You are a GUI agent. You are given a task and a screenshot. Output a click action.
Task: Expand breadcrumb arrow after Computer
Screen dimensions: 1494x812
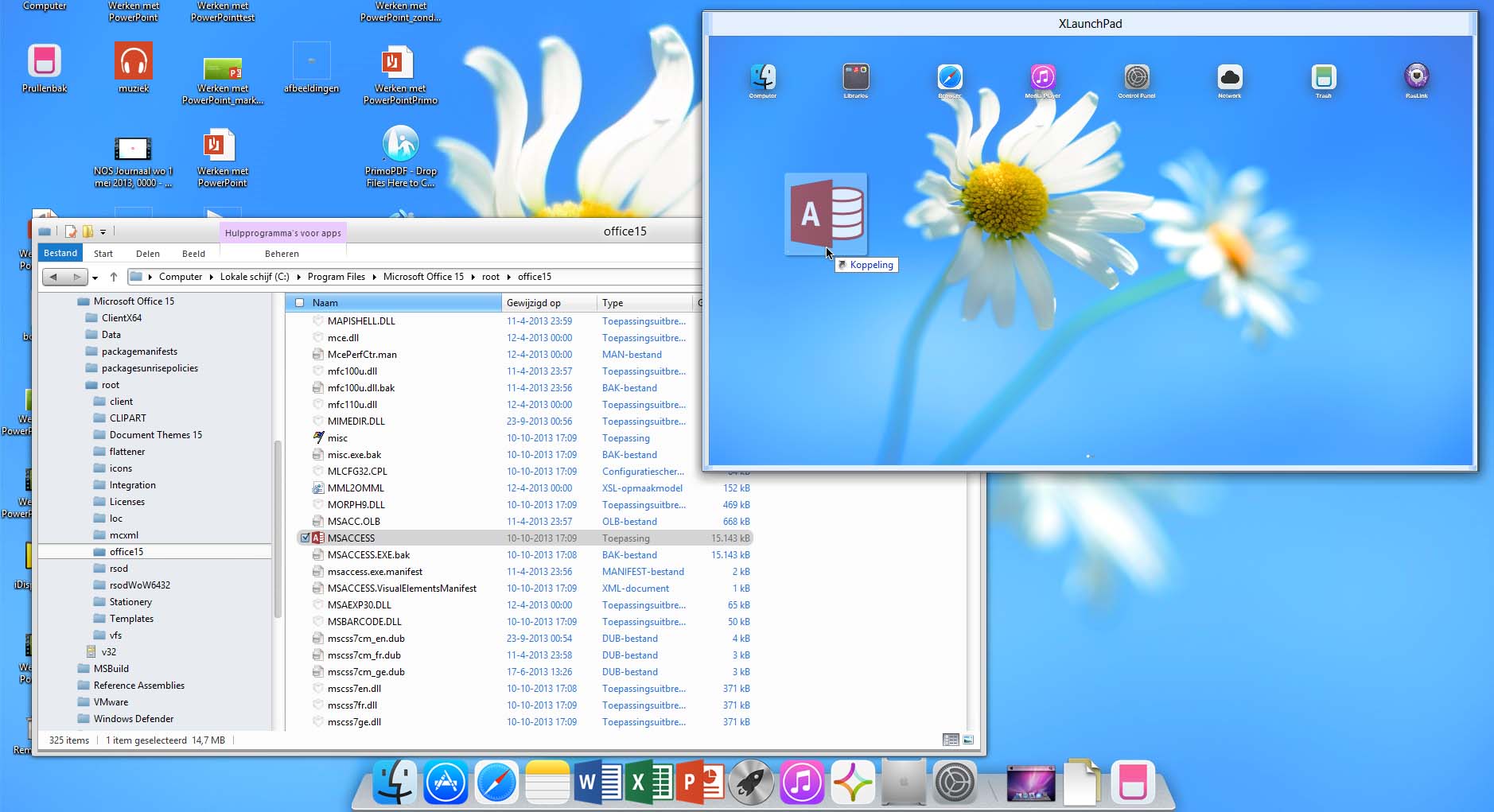click(x=212, y=277)
